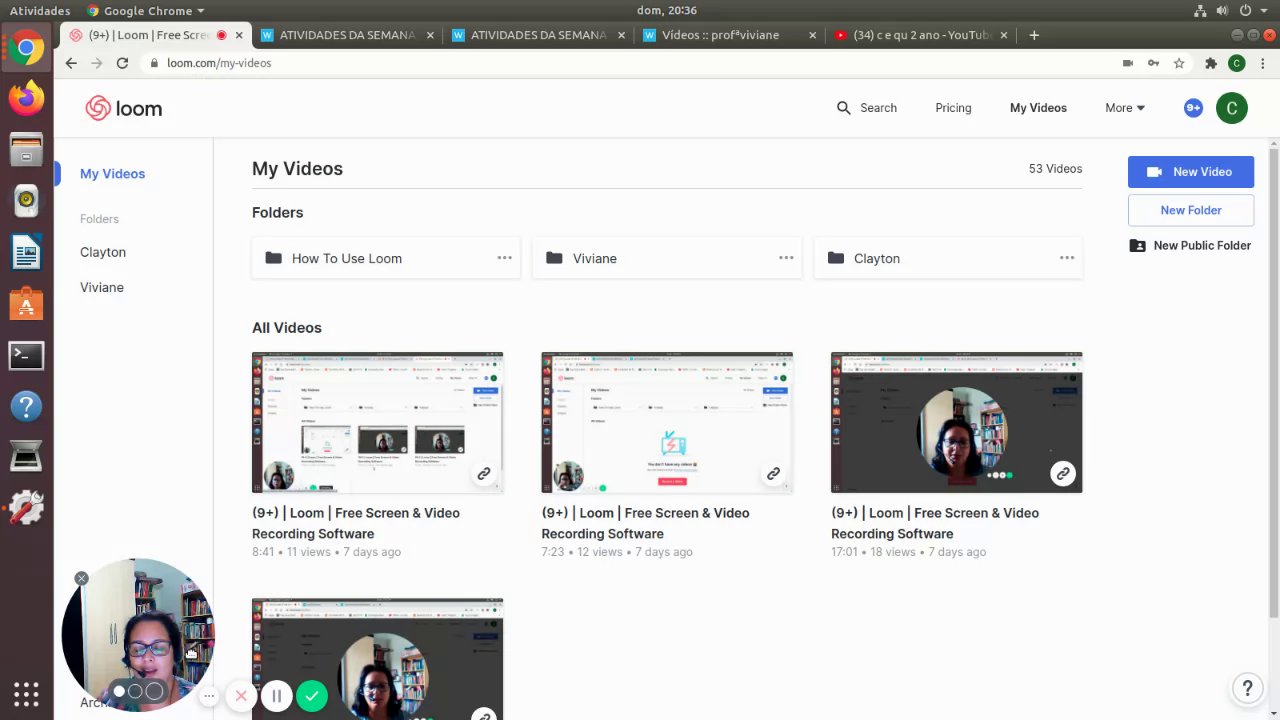Open LibreOffice Writer from the dock
This screenshot has width=1280, height=720.
point(26,252)
